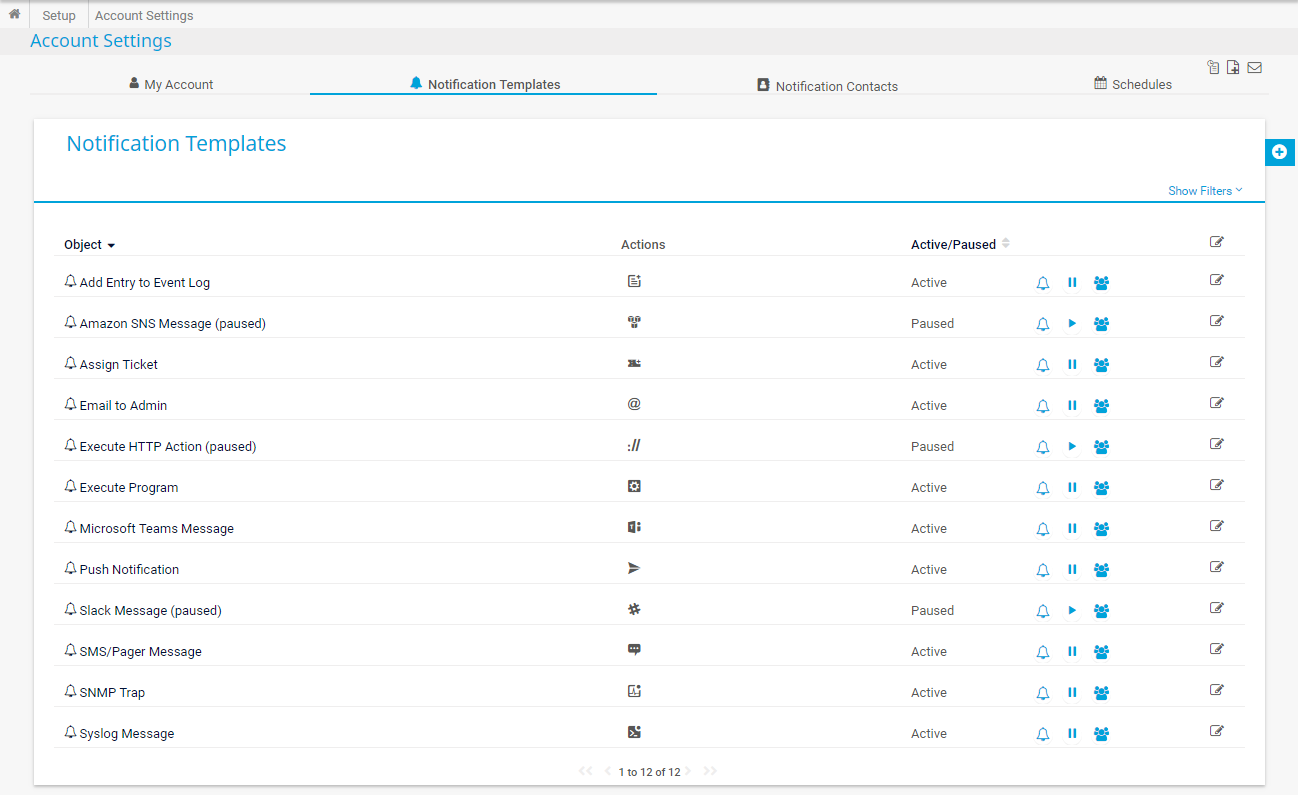1298x795 pixels.
Task: Select the Home icon in breadcrumb bar
Action: (x=13, y=15)
